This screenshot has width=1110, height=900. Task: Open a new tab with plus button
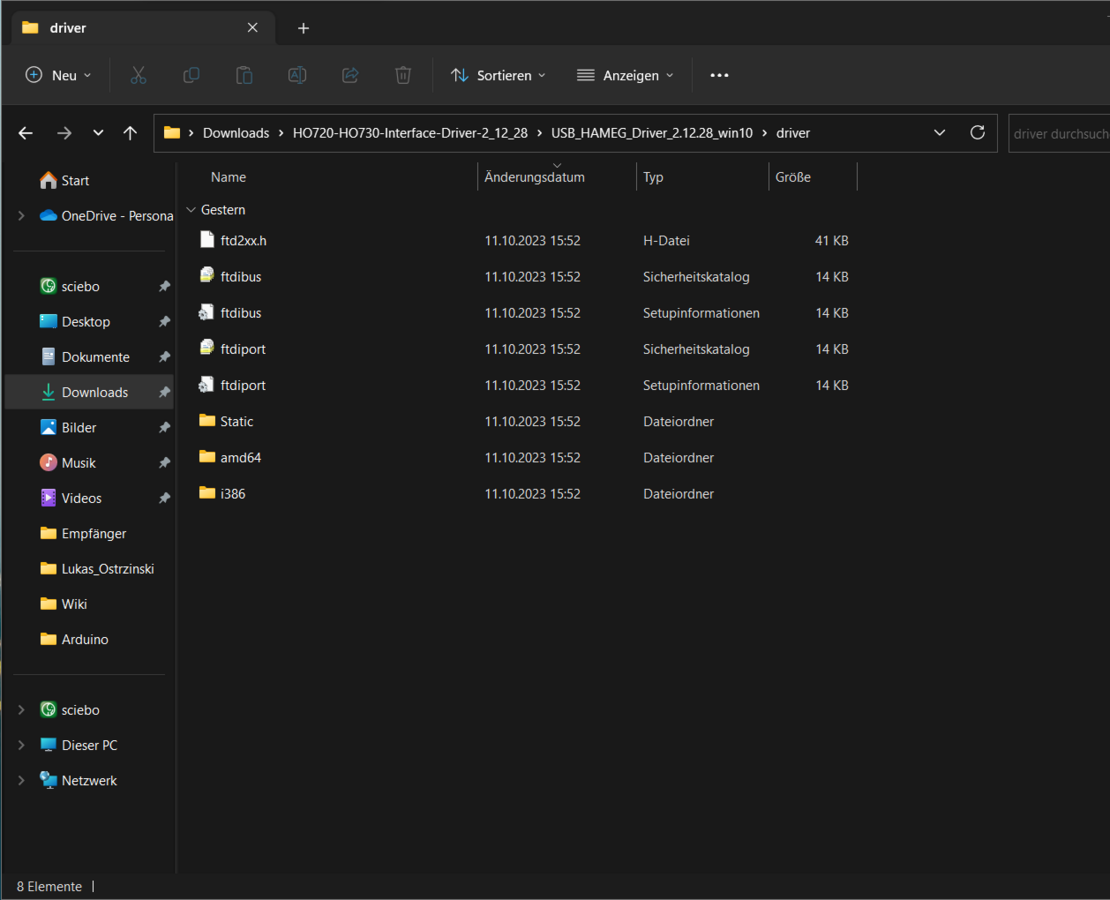[303, 28]
